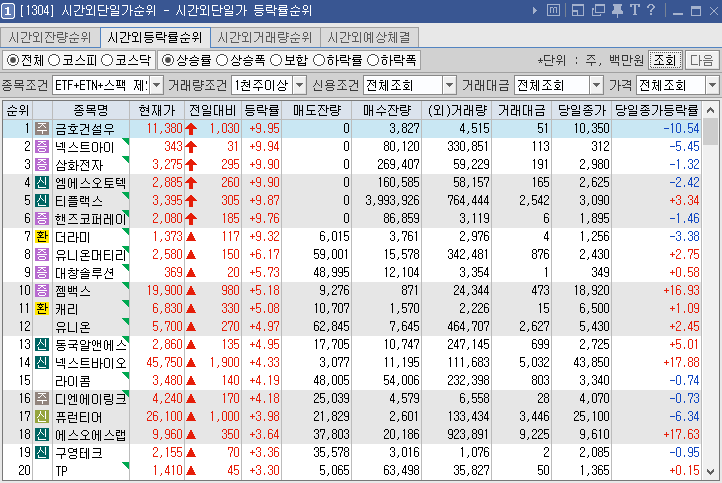This screenshot has width=722, height=483.
Task: Click the 신 badge icon for 구영테크
Action: (x=42, y=452)
